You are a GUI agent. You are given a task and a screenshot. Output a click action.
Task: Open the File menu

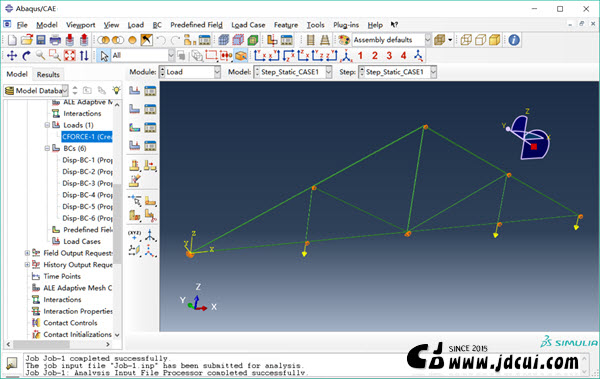[22, 25]
